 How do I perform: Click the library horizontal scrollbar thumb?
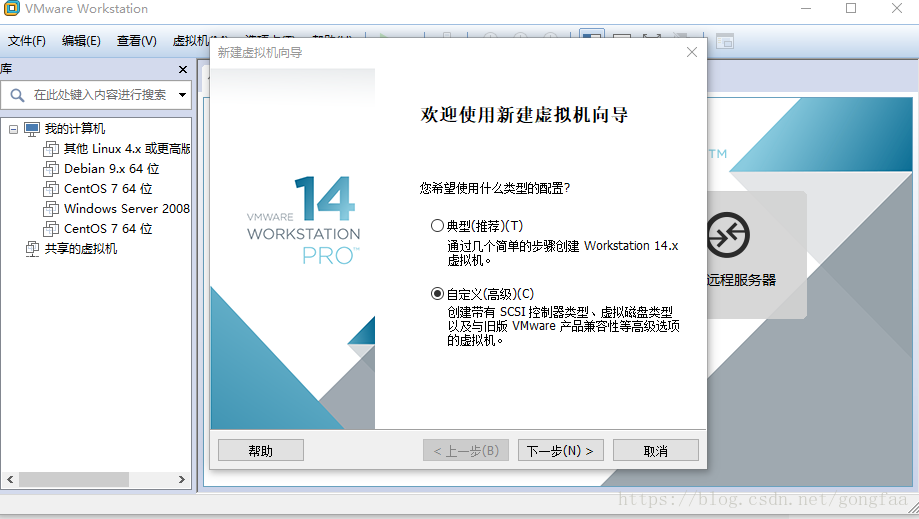coord(74,479)
